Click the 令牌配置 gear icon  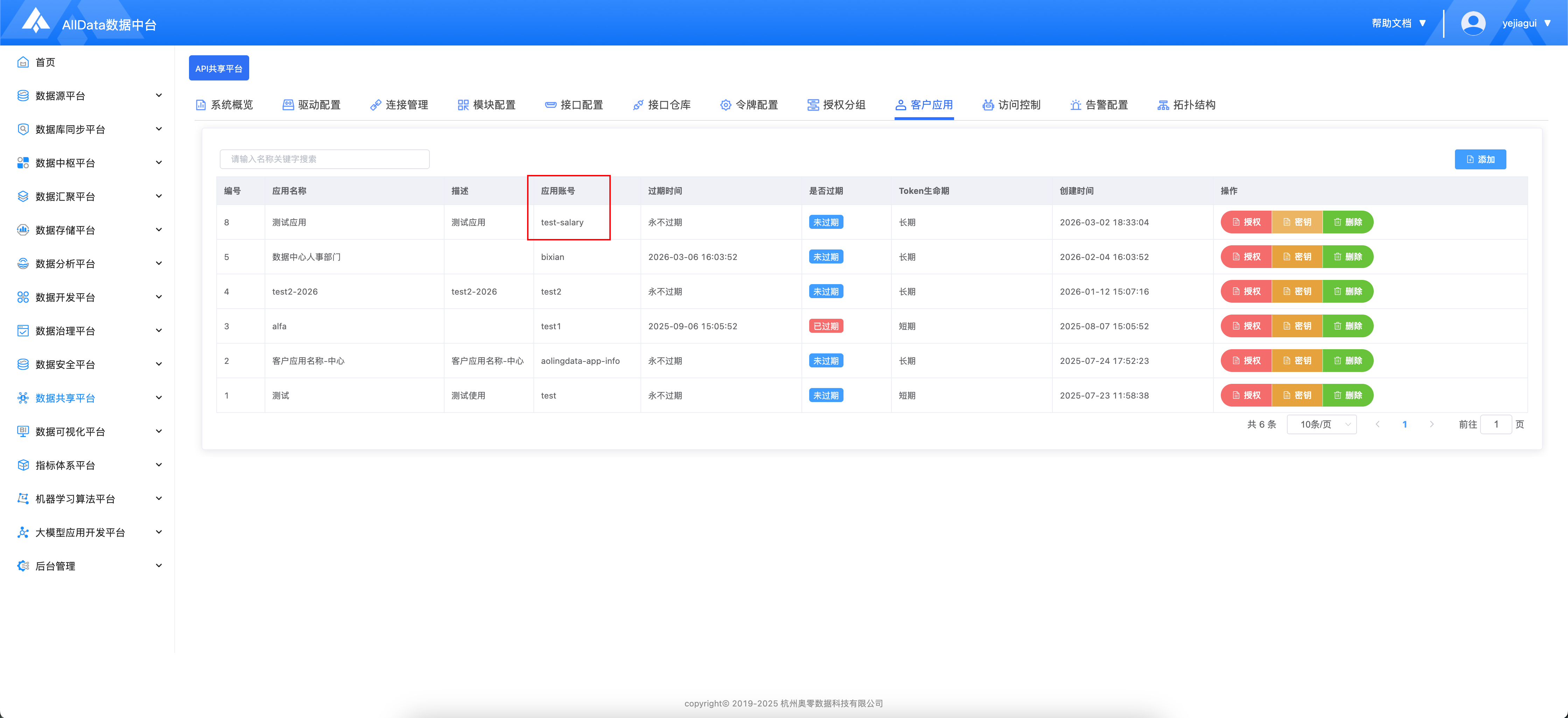tap(725, 105)
